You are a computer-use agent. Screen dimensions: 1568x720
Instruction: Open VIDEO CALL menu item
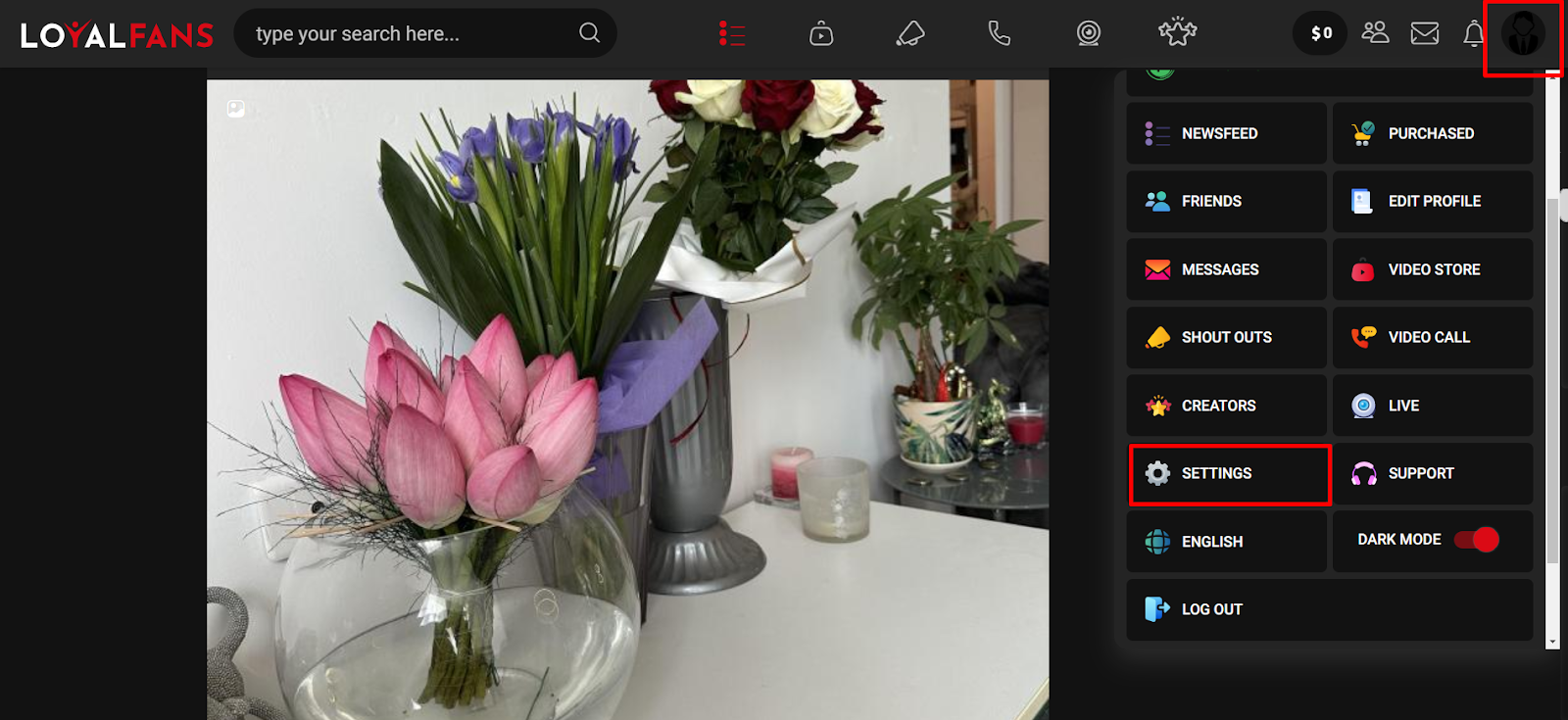[x=1433, y=337]
